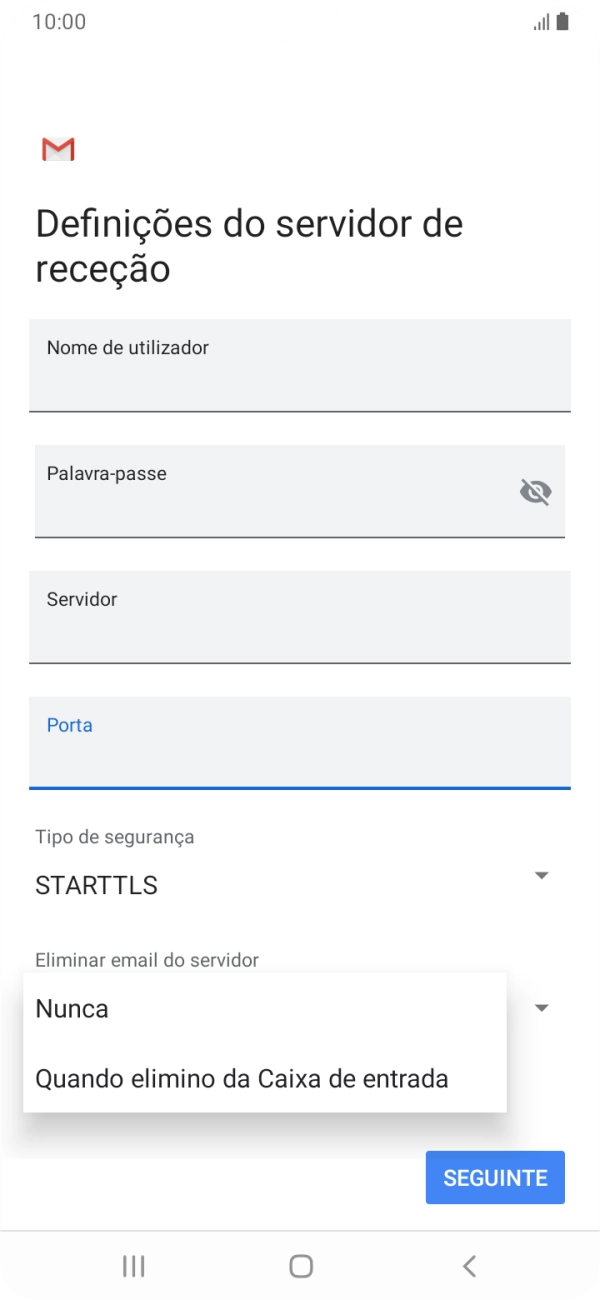Click the Gmail envelope icon
The height and width of the screenshot is (1300, 600).
click(57, 149)
